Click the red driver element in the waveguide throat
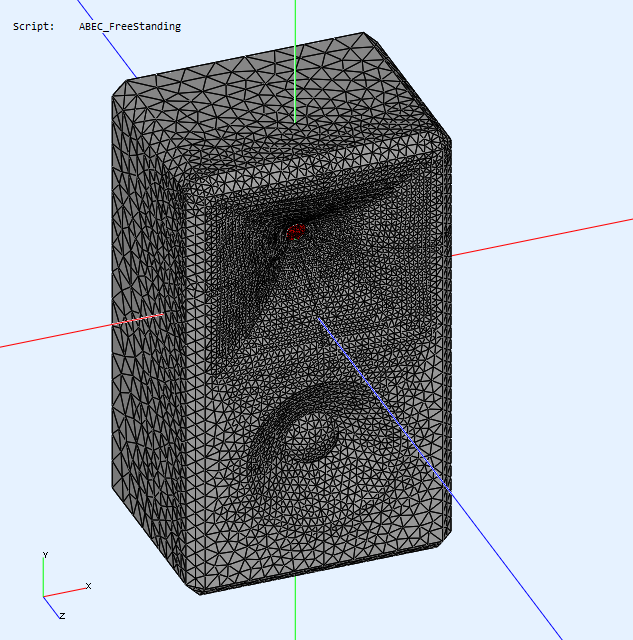This screenshot has width=633, height=640. pos(295,232)
